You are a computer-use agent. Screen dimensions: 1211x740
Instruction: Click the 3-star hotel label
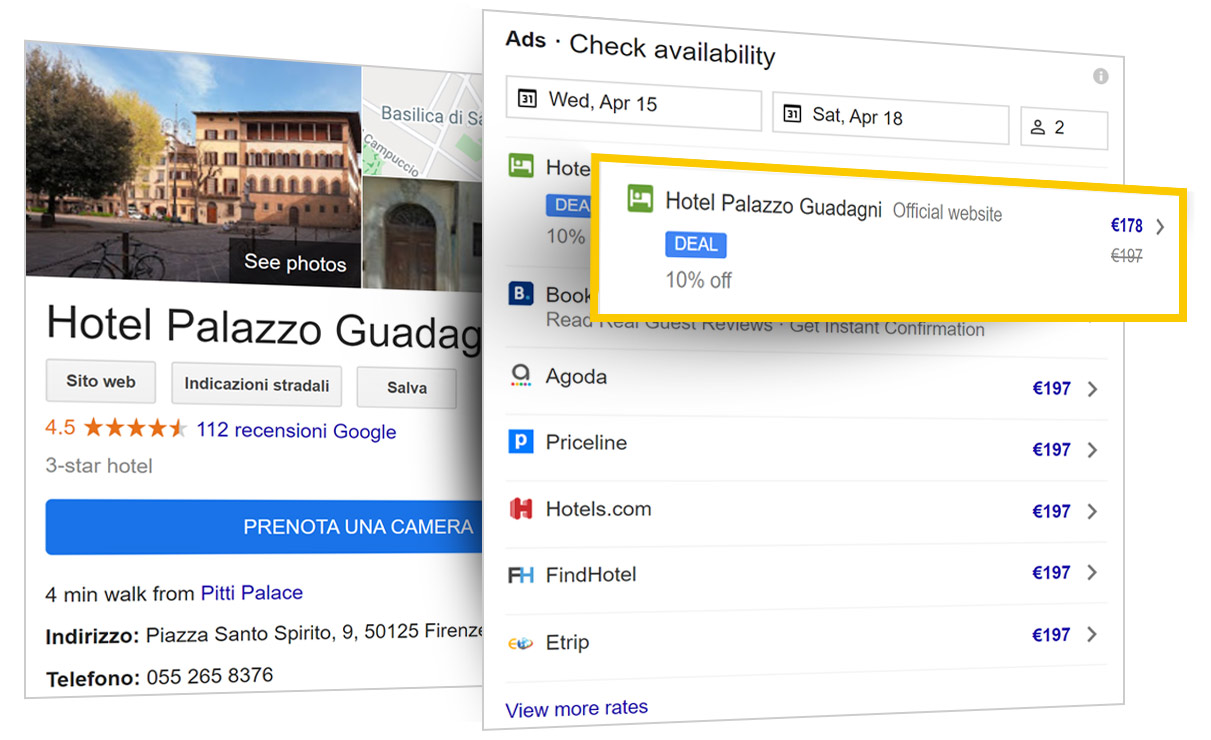tap(99, 466)
